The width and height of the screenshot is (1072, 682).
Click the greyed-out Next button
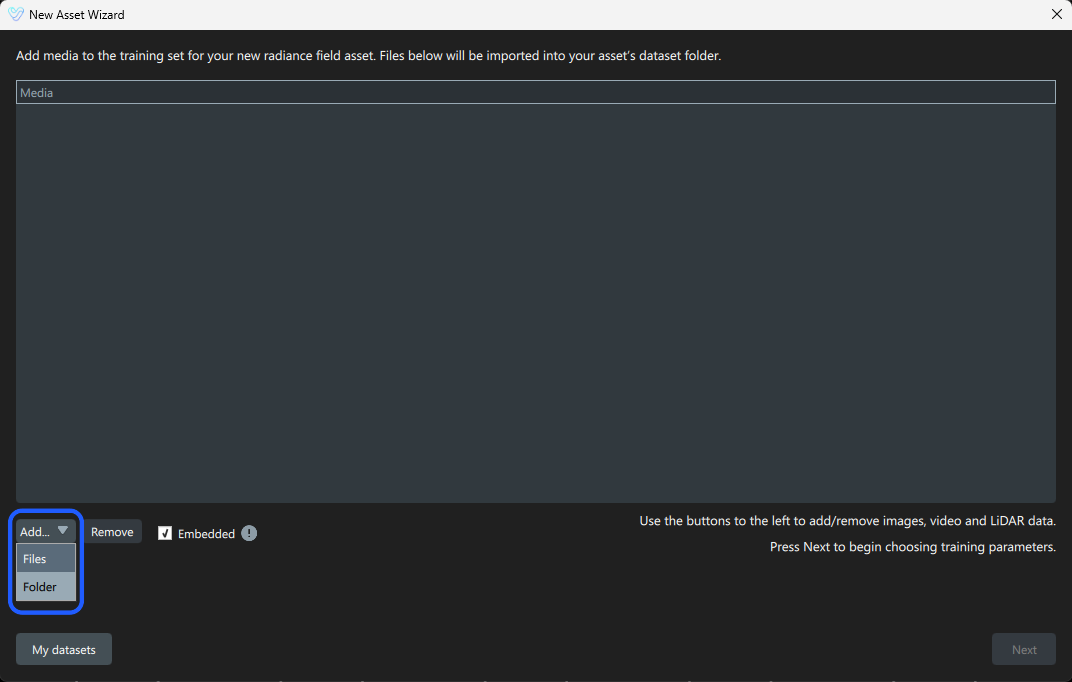click(x=1023, y=649)
